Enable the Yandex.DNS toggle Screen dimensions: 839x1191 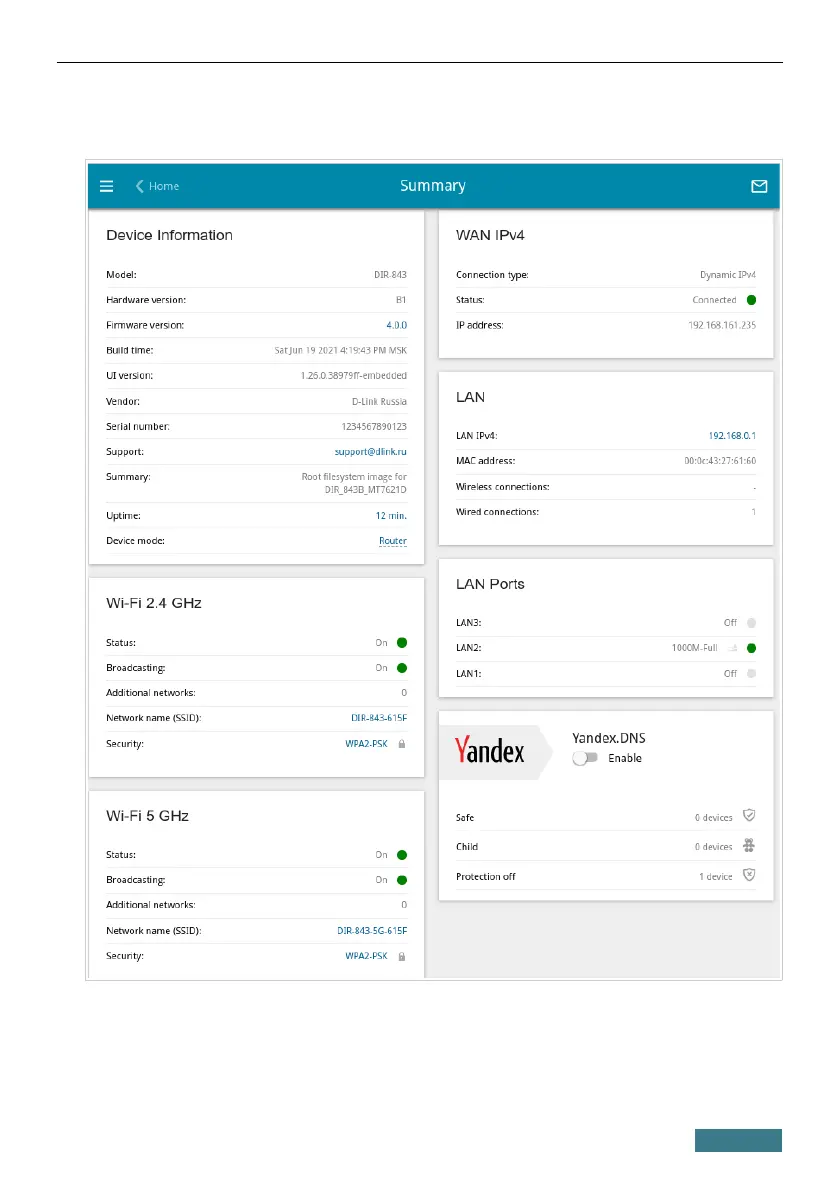pos(585,758)
